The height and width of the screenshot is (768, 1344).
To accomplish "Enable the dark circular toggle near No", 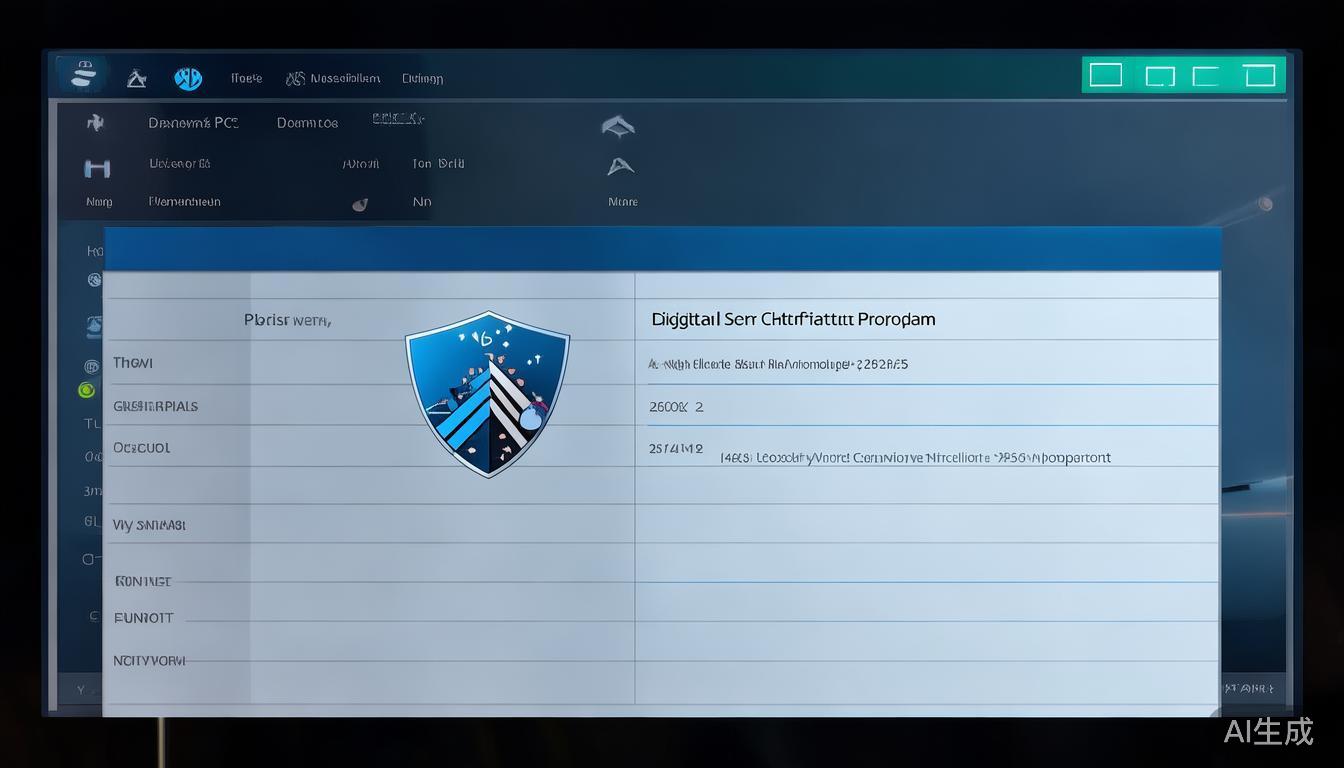I will [360, 202].
